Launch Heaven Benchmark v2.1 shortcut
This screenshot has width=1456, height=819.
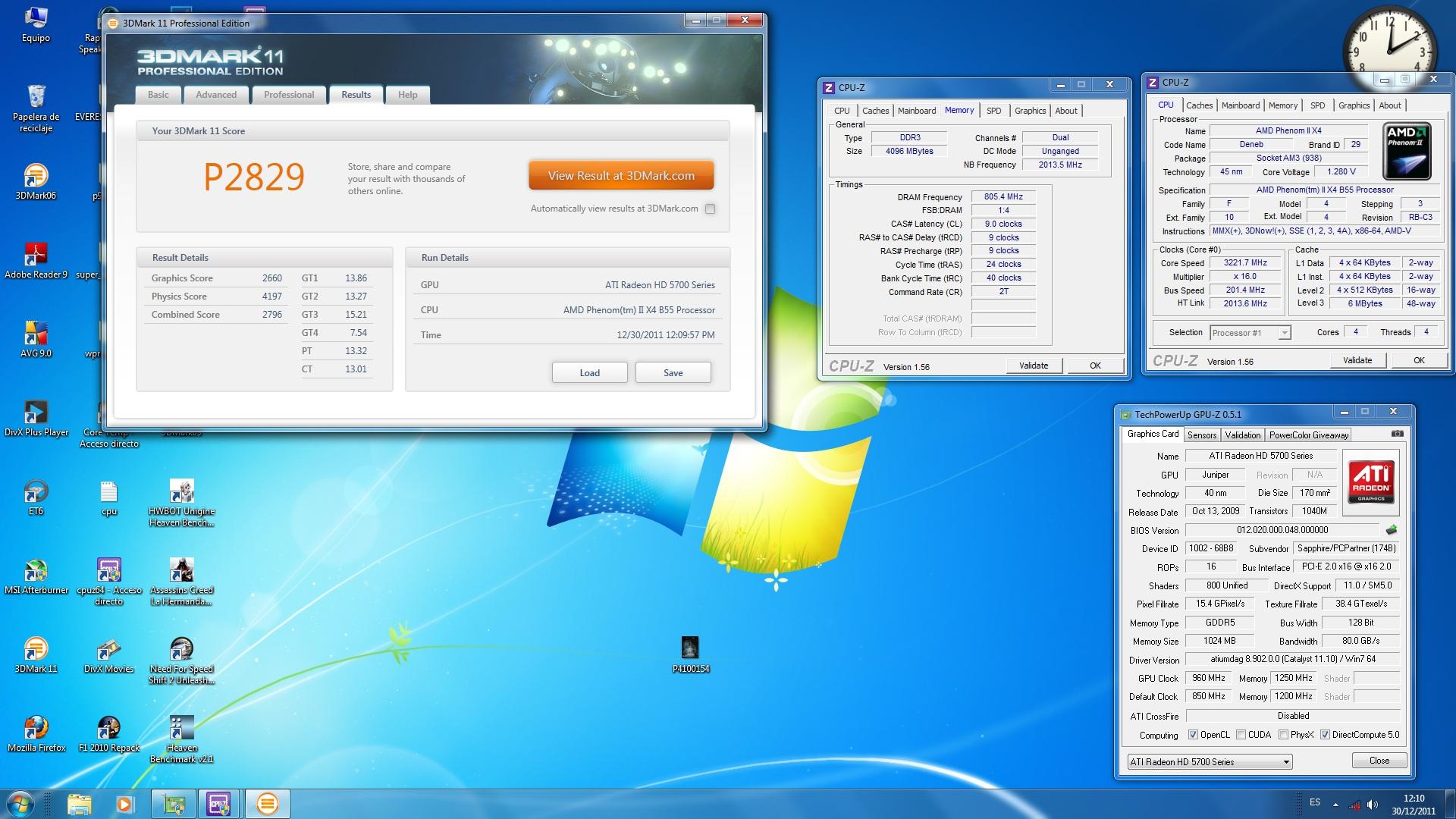pyautogui.click(x=181, y=740)
